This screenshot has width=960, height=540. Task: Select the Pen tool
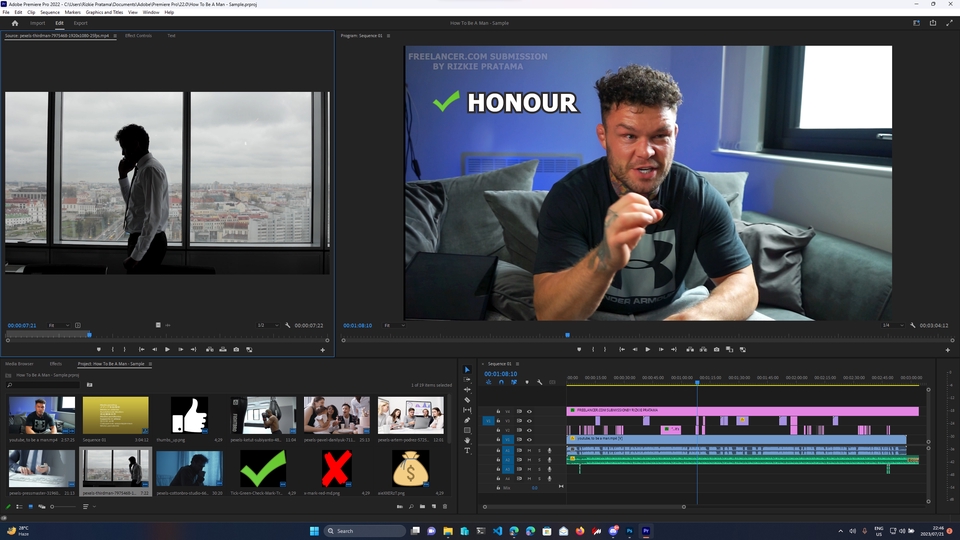click(x=467, y=420)
